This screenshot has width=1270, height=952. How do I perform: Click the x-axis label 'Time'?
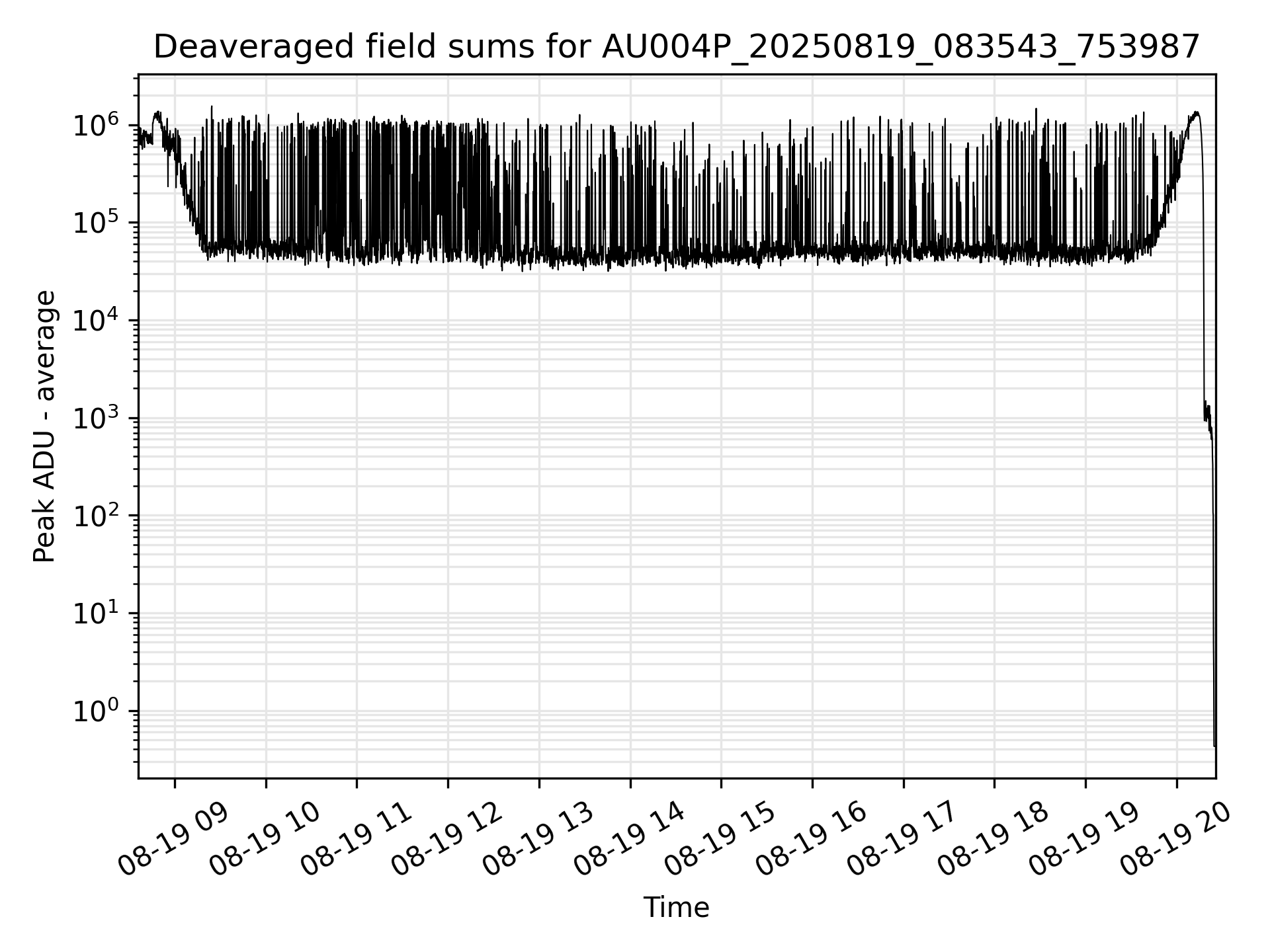677,908
